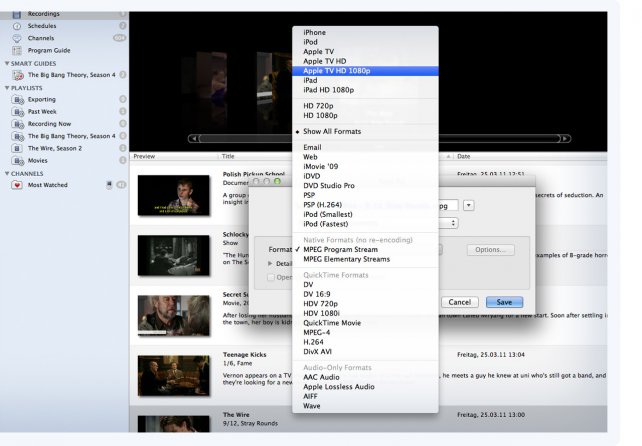Select highlighted Apple TV HD 1080p format
Viewport: 642px width, 446px height.
pos(365,71)
